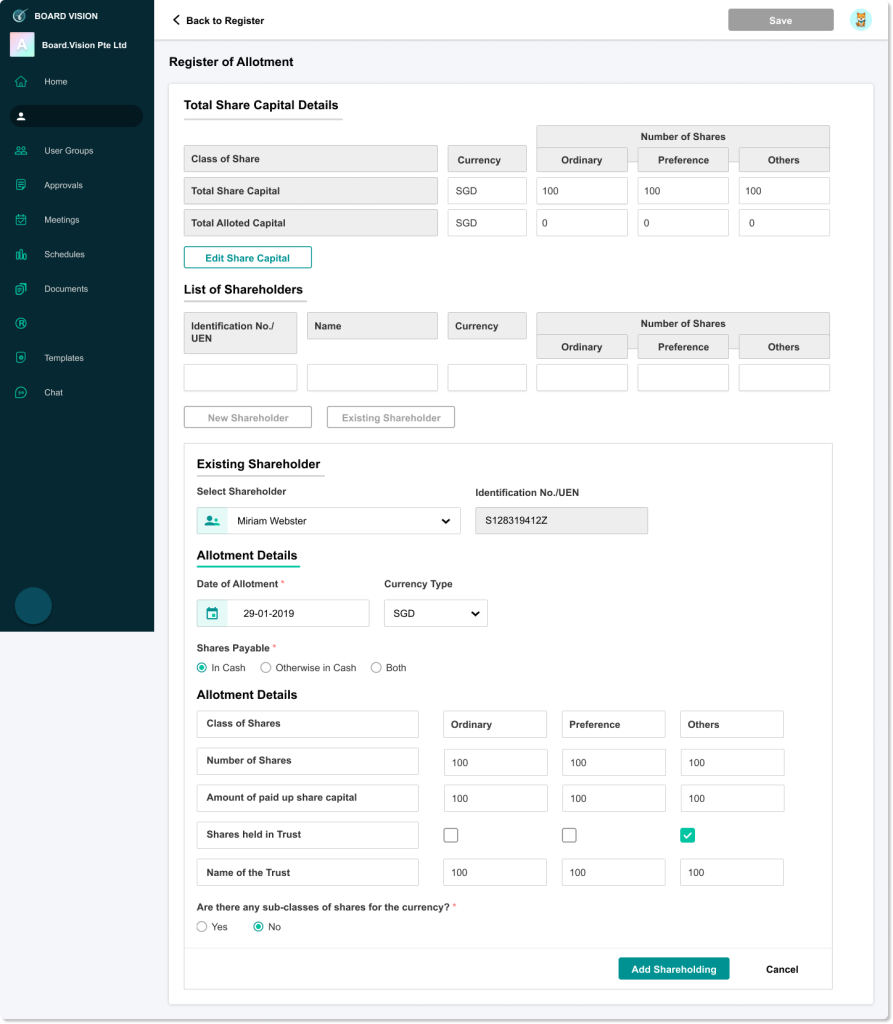Click the Approvals sidebar icon
The height and width of the screenshot is (1024, 893).
point(21,185)
